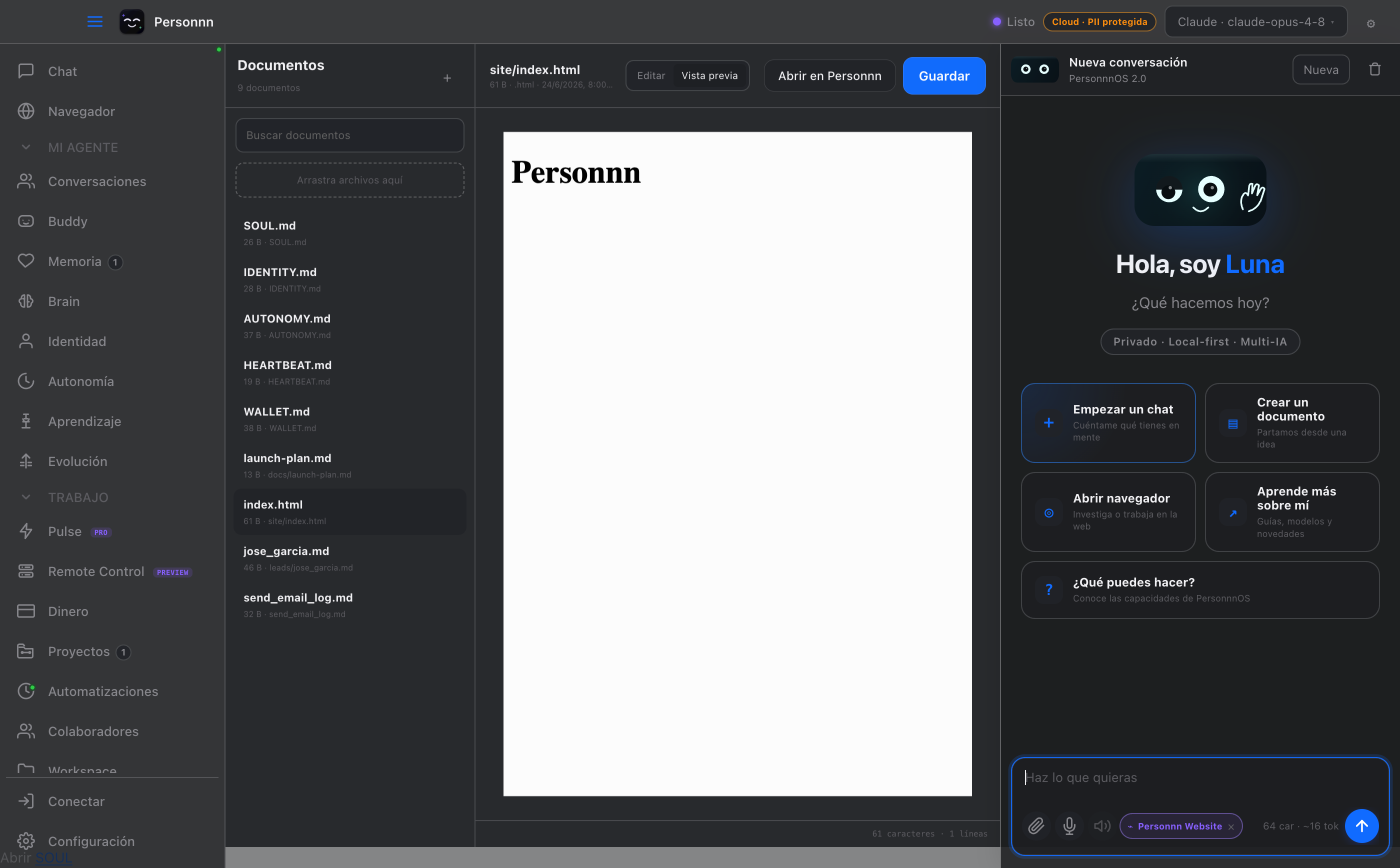
Task: Focus the Buscar documentos search field
Action: (x=349, y=135)
